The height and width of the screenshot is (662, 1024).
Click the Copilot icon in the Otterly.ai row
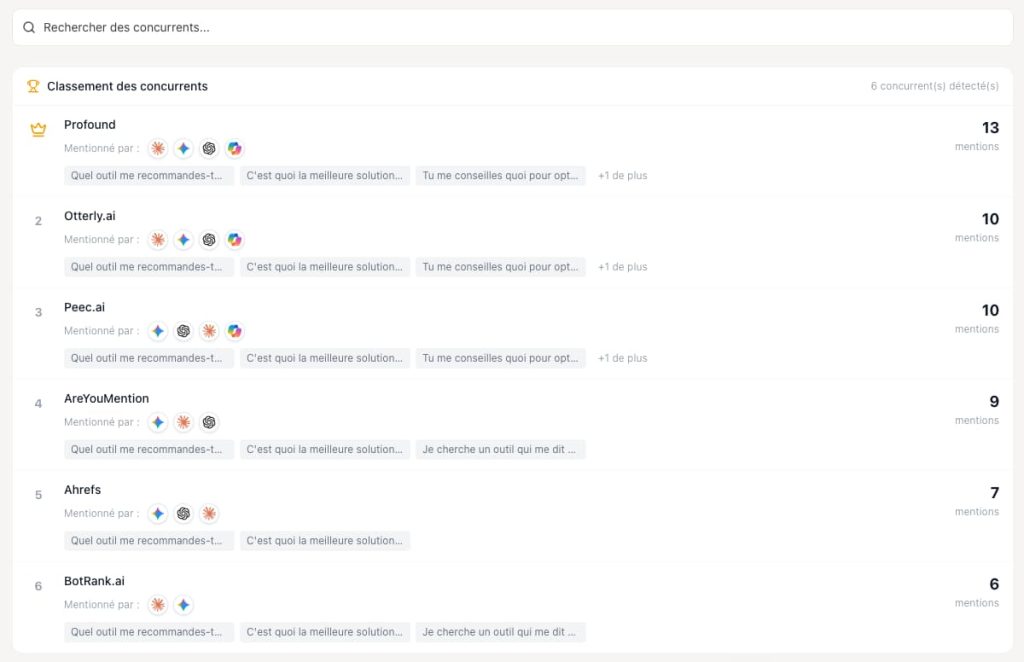click(234, 240)
